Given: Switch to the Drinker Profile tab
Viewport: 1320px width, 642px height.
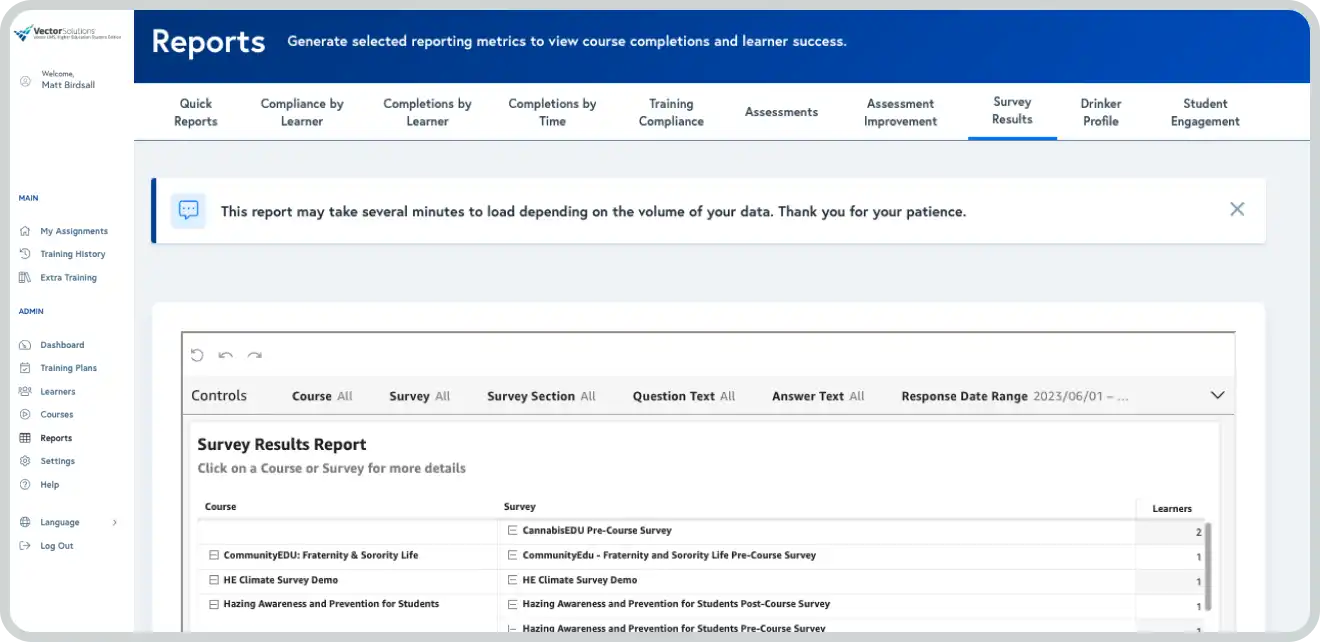Looking at the screenshot, I should [1100, 112].
